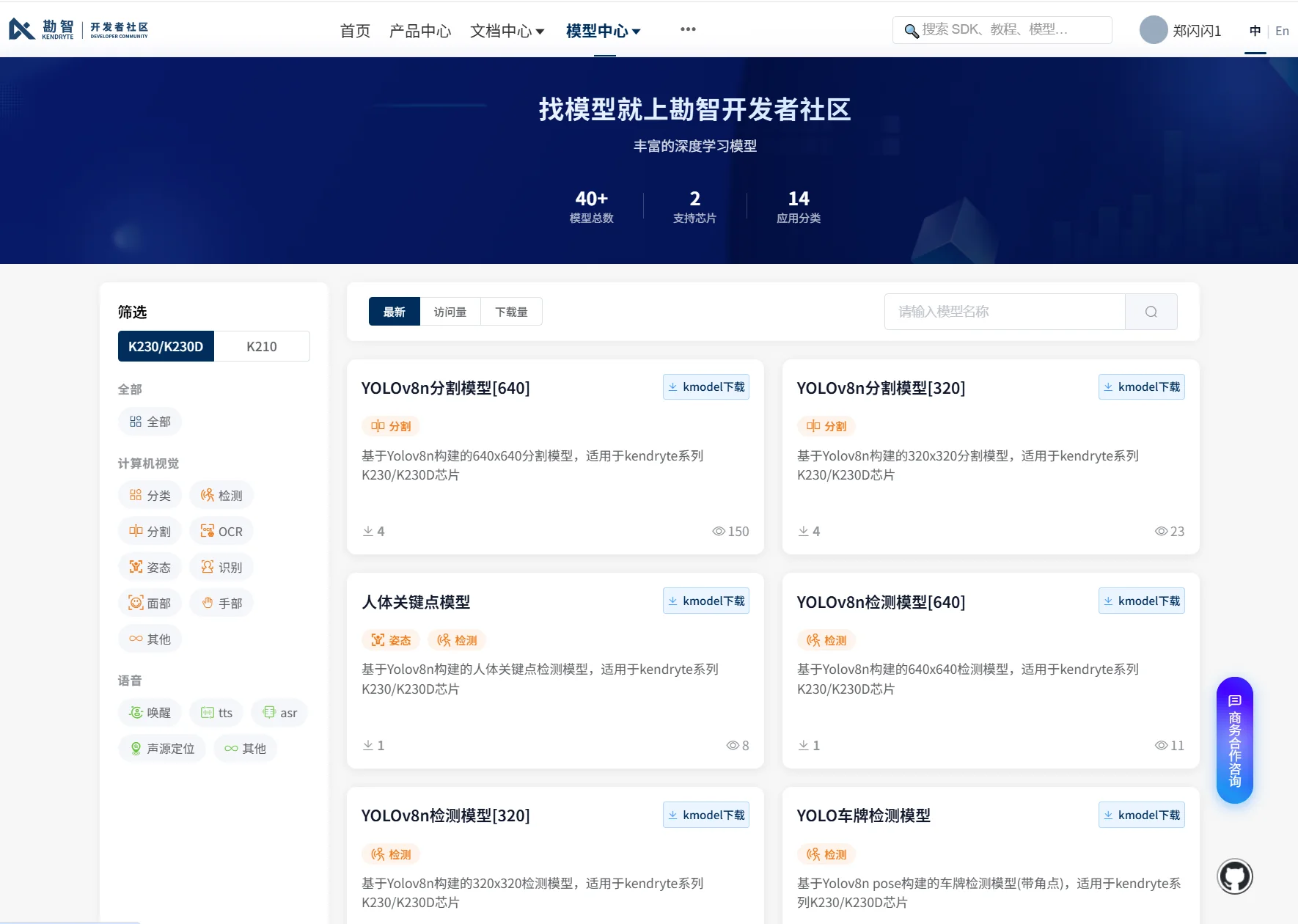Screen dimensions: 1298x924
Task: Click view count 150 on YOLOv8n分割模型[640]
Action: click(x=730, y=531)
